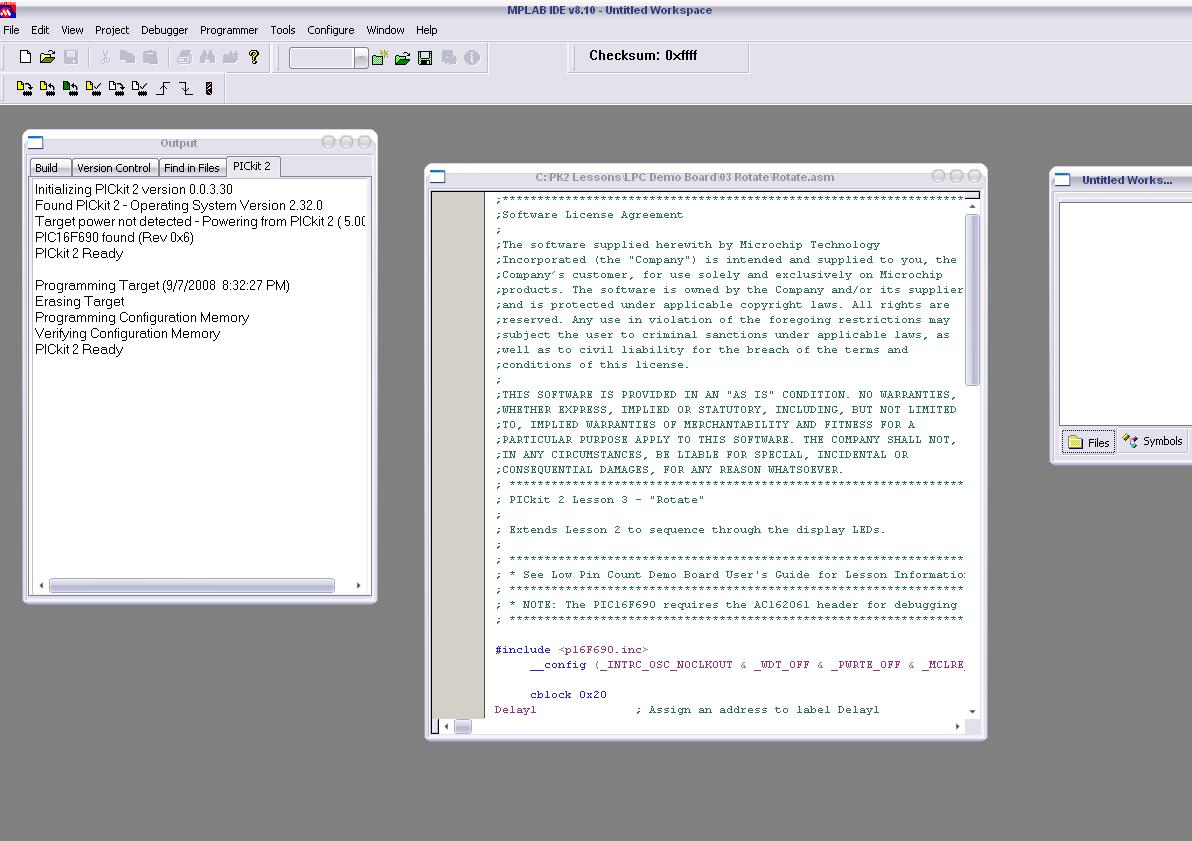This screenshot has height=841, width=1192.
Task: Open the Help menu
Action: pyautogui.click(x=426, y=30)
